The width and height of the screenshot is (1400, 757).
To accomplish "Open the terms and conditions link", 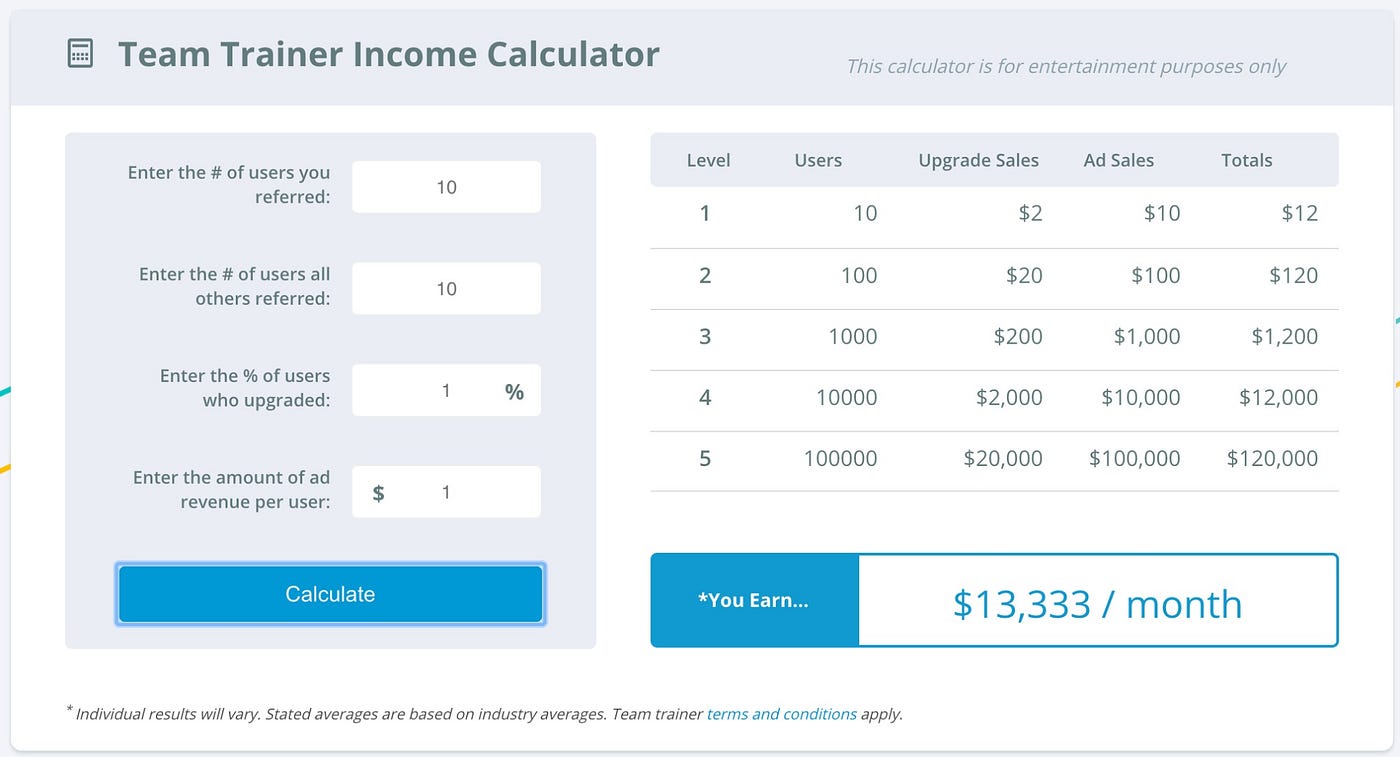I will pos(781,714).
